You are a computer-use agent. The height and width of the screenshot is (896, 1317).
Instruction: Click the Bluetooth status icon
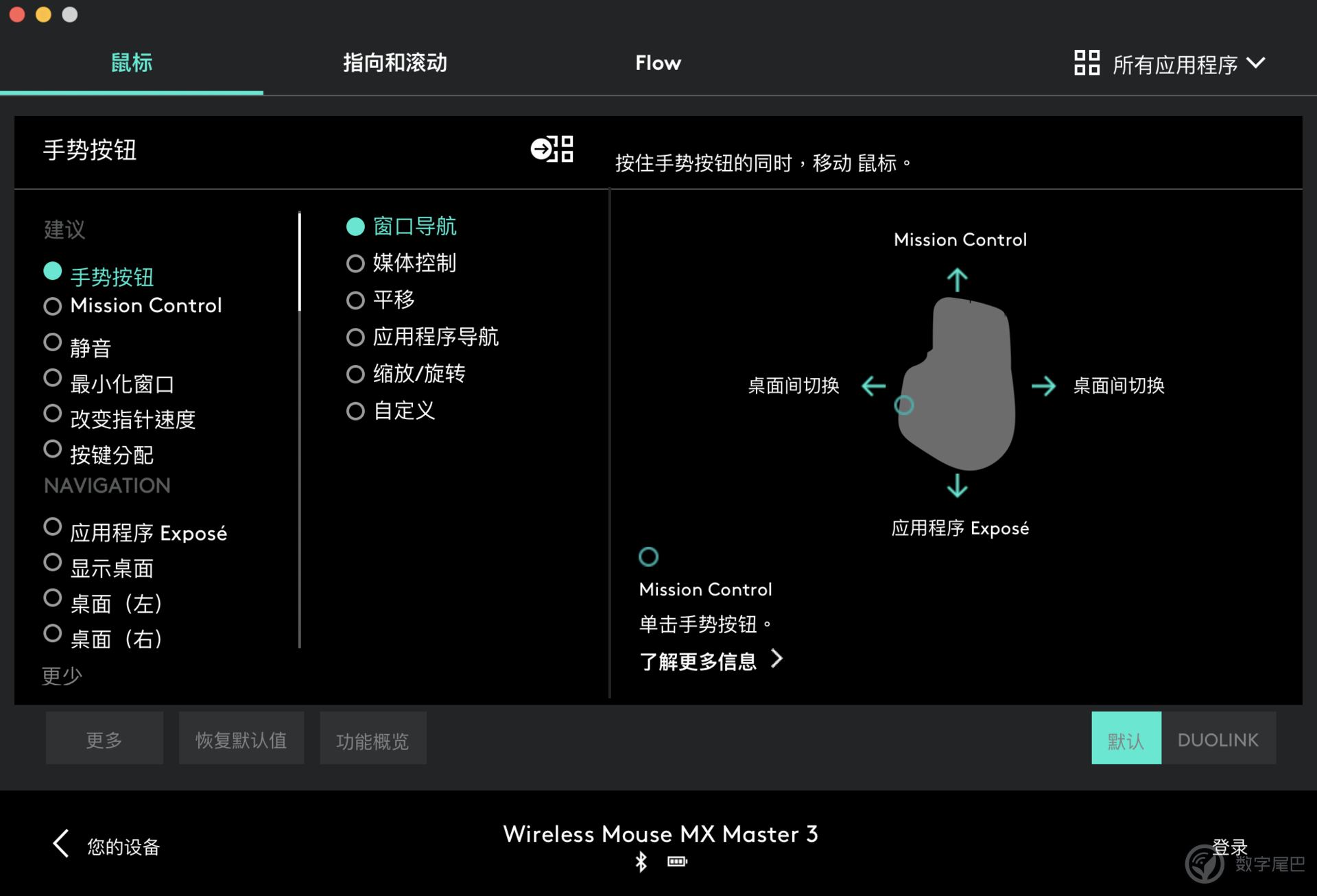[641, 862]
